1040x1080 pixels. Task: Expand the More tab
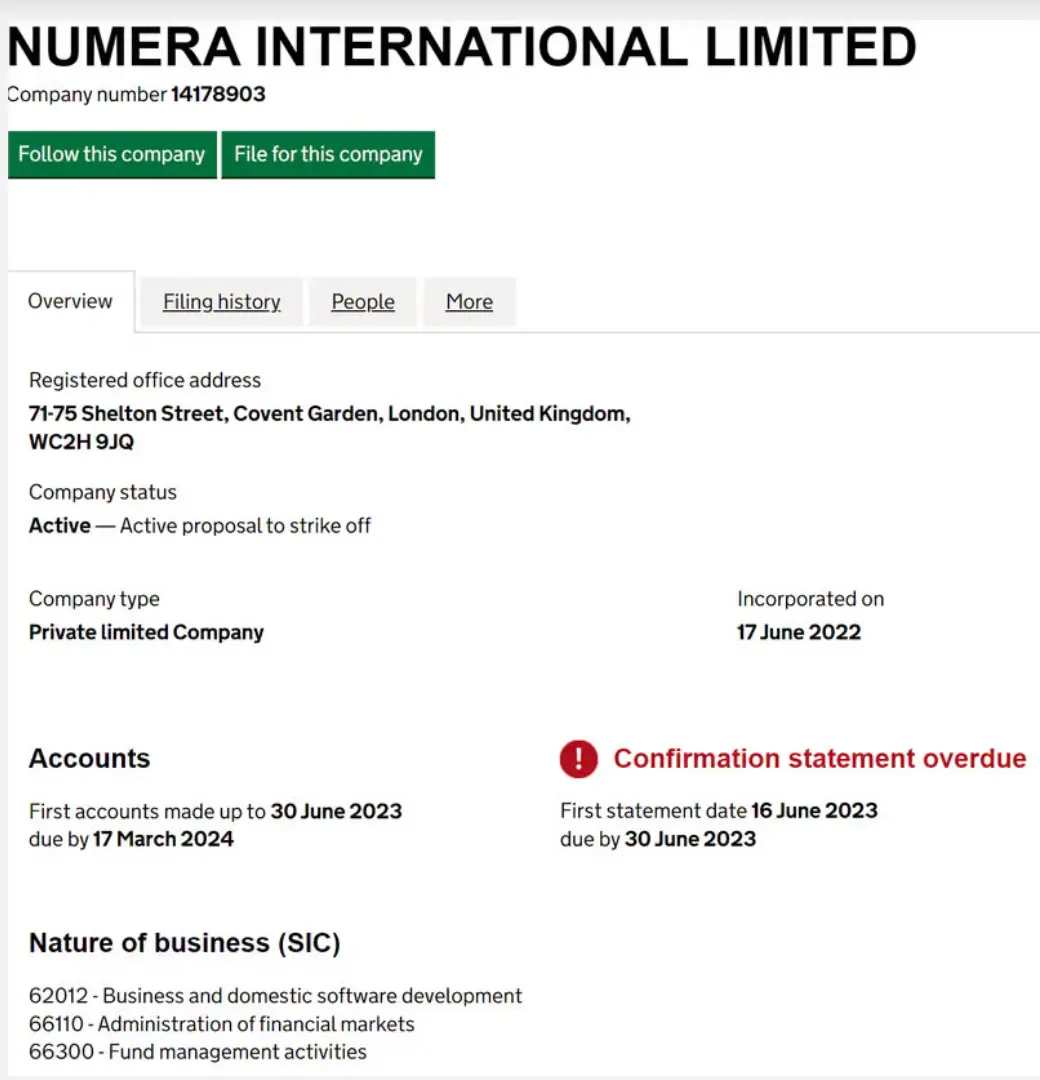469,301
